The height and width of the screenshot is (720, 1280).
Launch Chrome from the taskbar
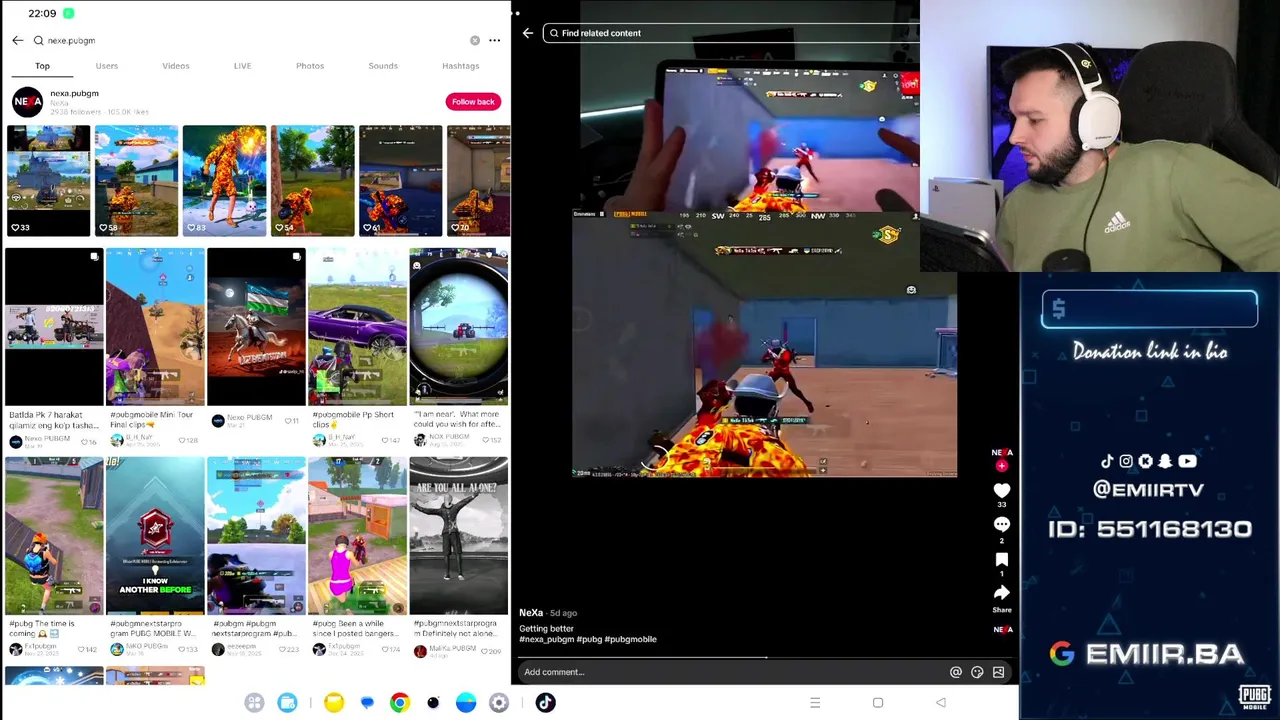pos(399,703)
